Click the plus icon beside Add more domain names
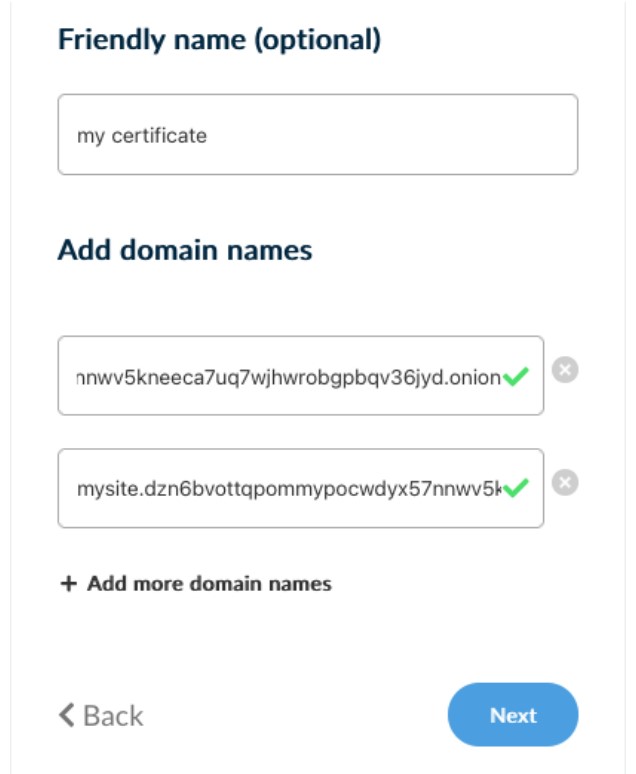This screenshot has width=636, height=774. click(x=68, y=584)
